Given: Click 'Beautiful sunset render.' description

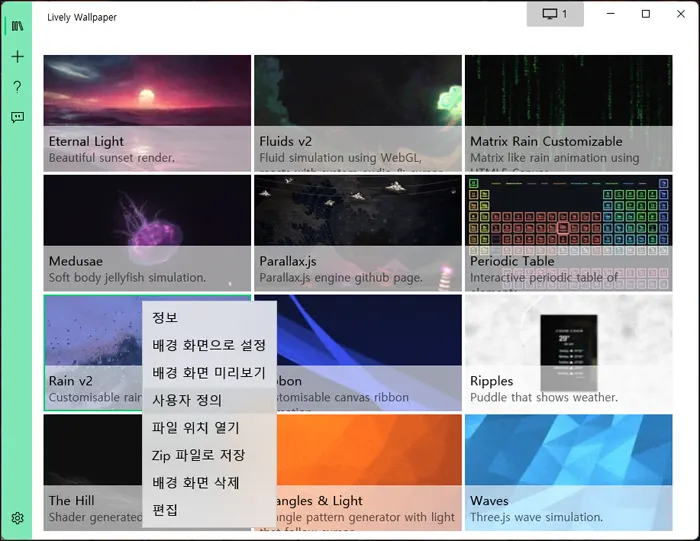Looking at the screenshot, I should (112, 158).
